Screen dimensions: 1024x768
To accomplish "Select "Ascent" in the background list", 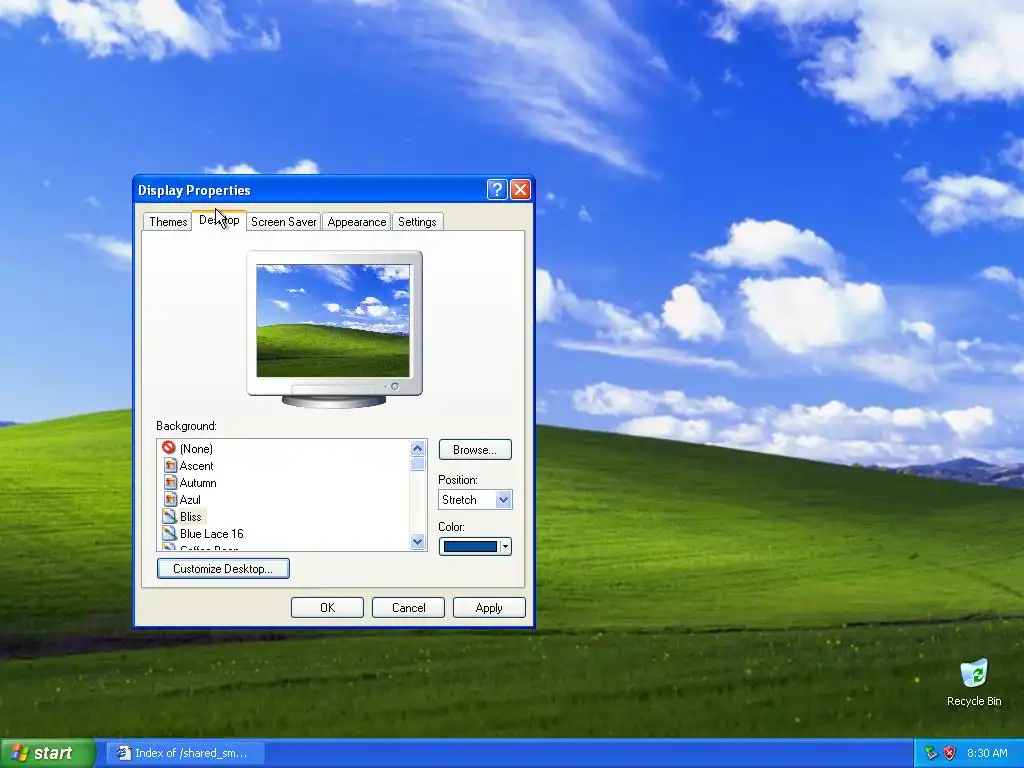I will (x=196, y=466).
